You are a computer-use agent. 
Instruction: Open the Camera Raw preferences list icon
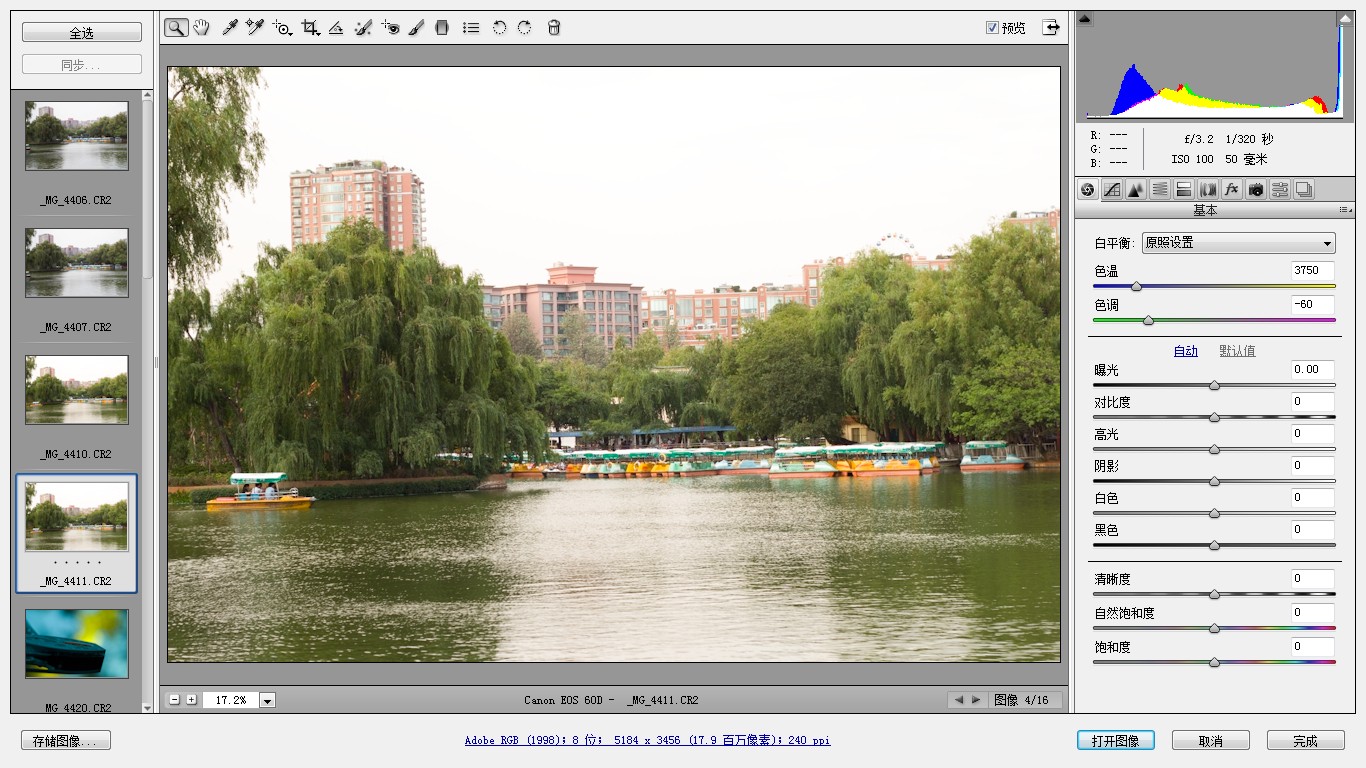(471, 28)
